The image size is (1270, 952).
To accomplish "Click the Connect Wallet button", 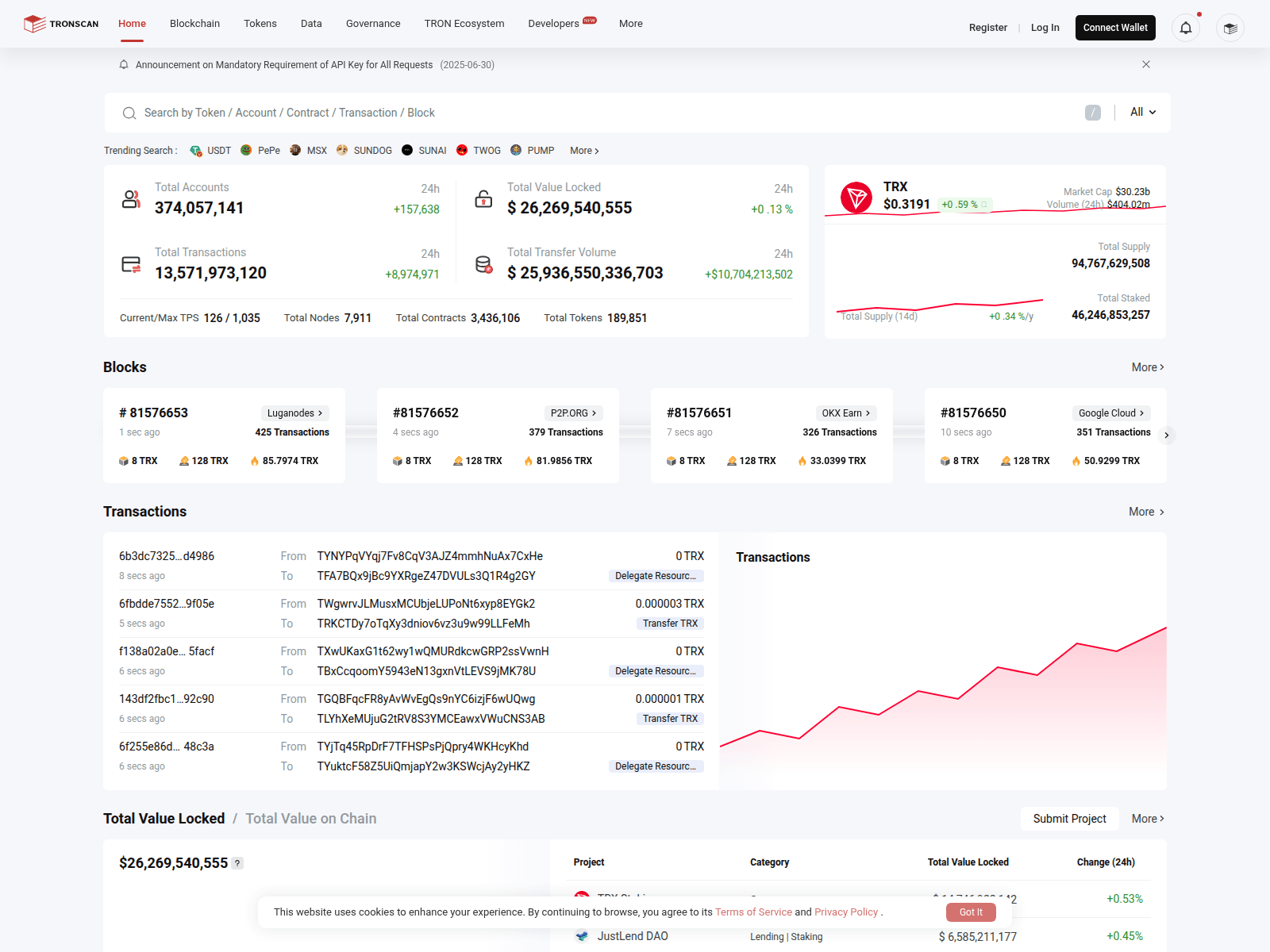I will (1114, 28).
